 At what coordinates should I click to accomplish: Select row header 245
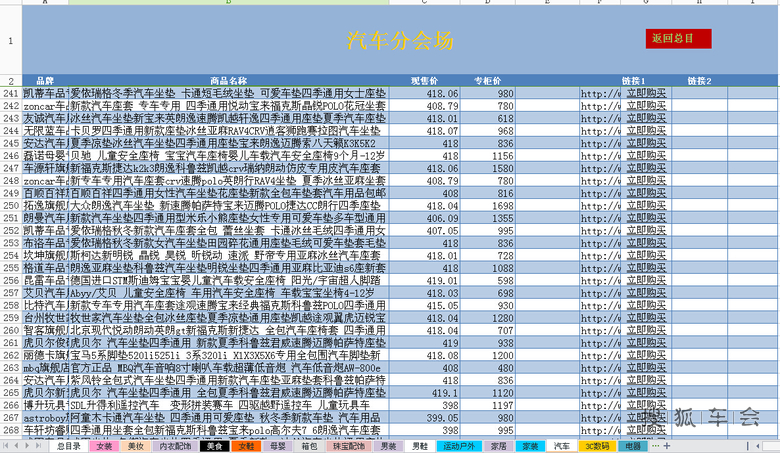point(10,143)
